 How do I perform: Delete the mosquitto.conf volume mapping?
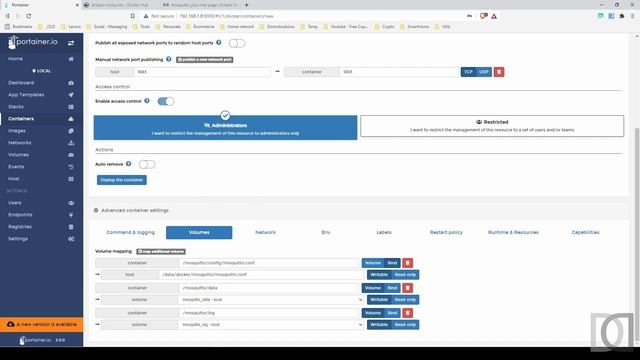(x=407, y=263)
